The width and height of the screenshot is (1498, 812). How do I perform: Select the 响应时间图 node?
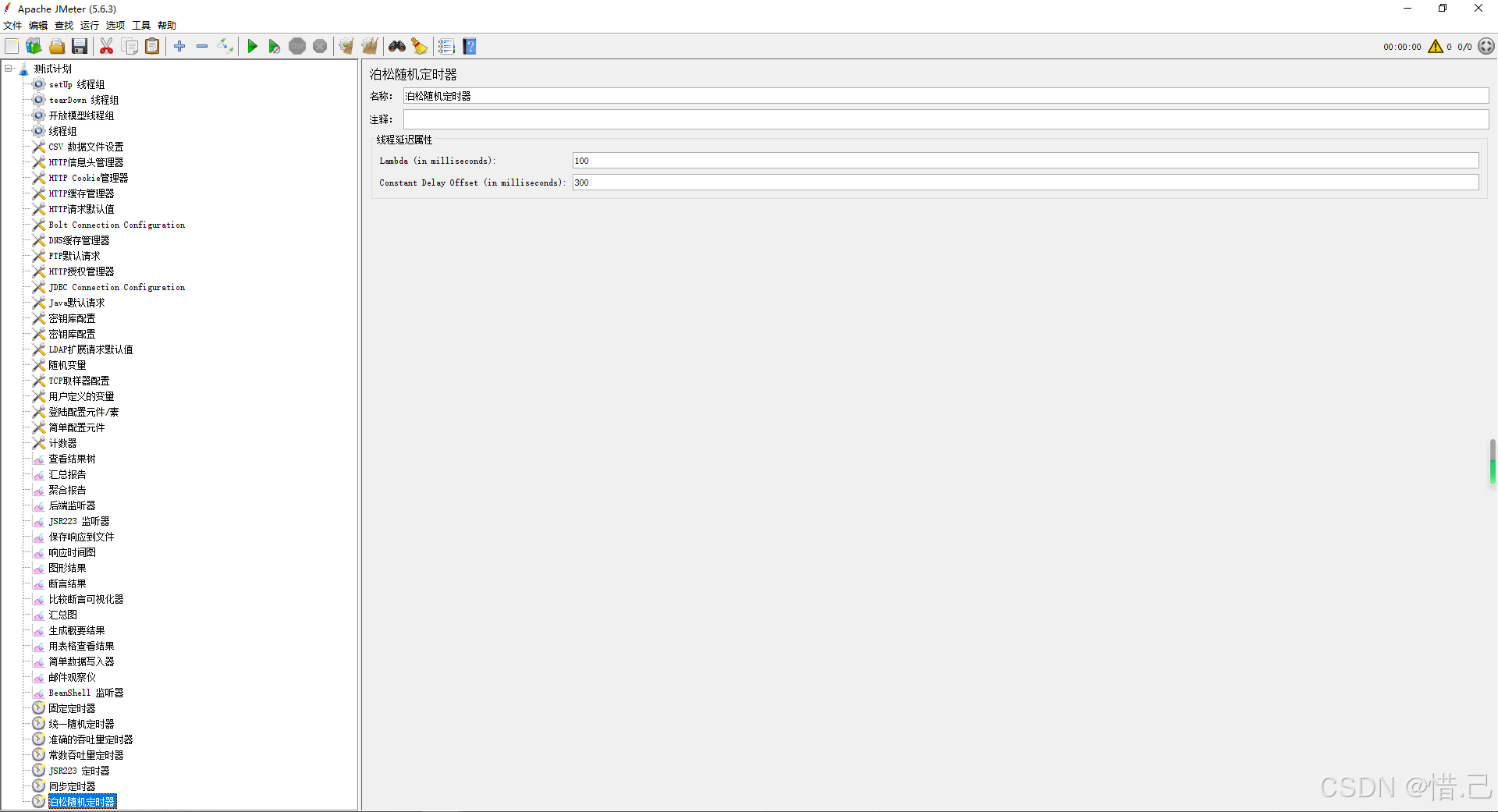coord(72,552)
